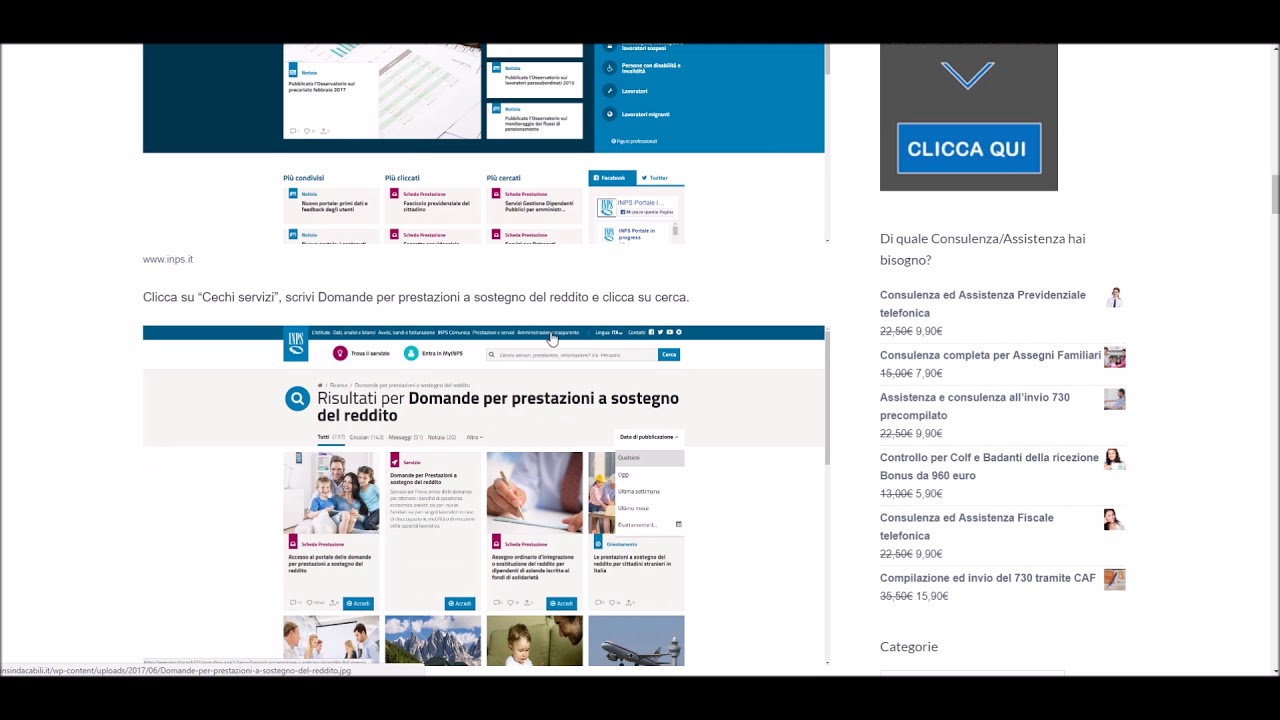Image resolution: width=1280 pixels, height=720 pixels.
Task: Click the family photo card in results
Action: point(331,493)
